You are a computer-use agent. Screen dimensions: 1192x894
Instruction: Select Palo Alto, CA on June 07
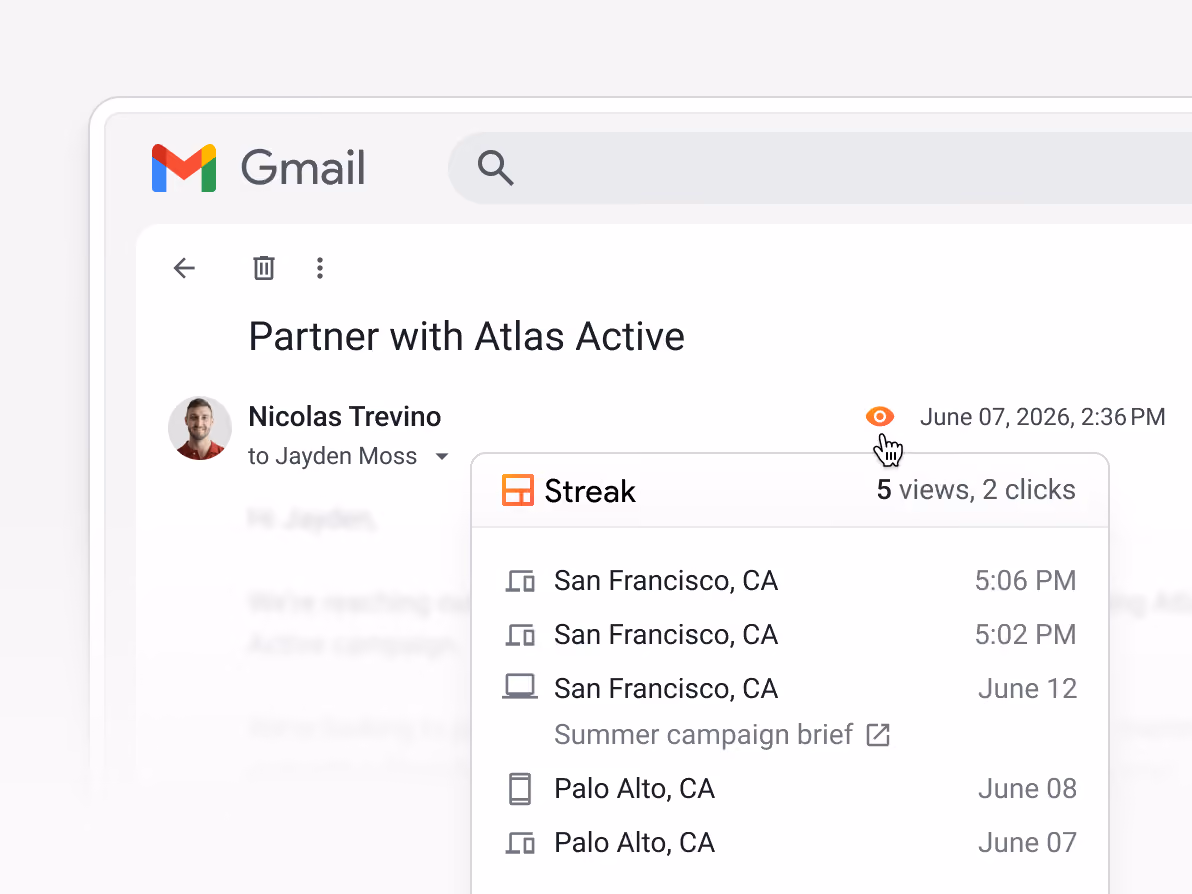[x=635, y=843]
